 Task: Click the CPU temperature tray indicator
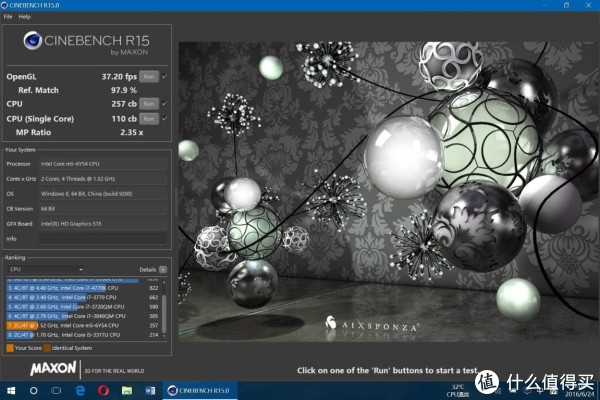point(458,390)
